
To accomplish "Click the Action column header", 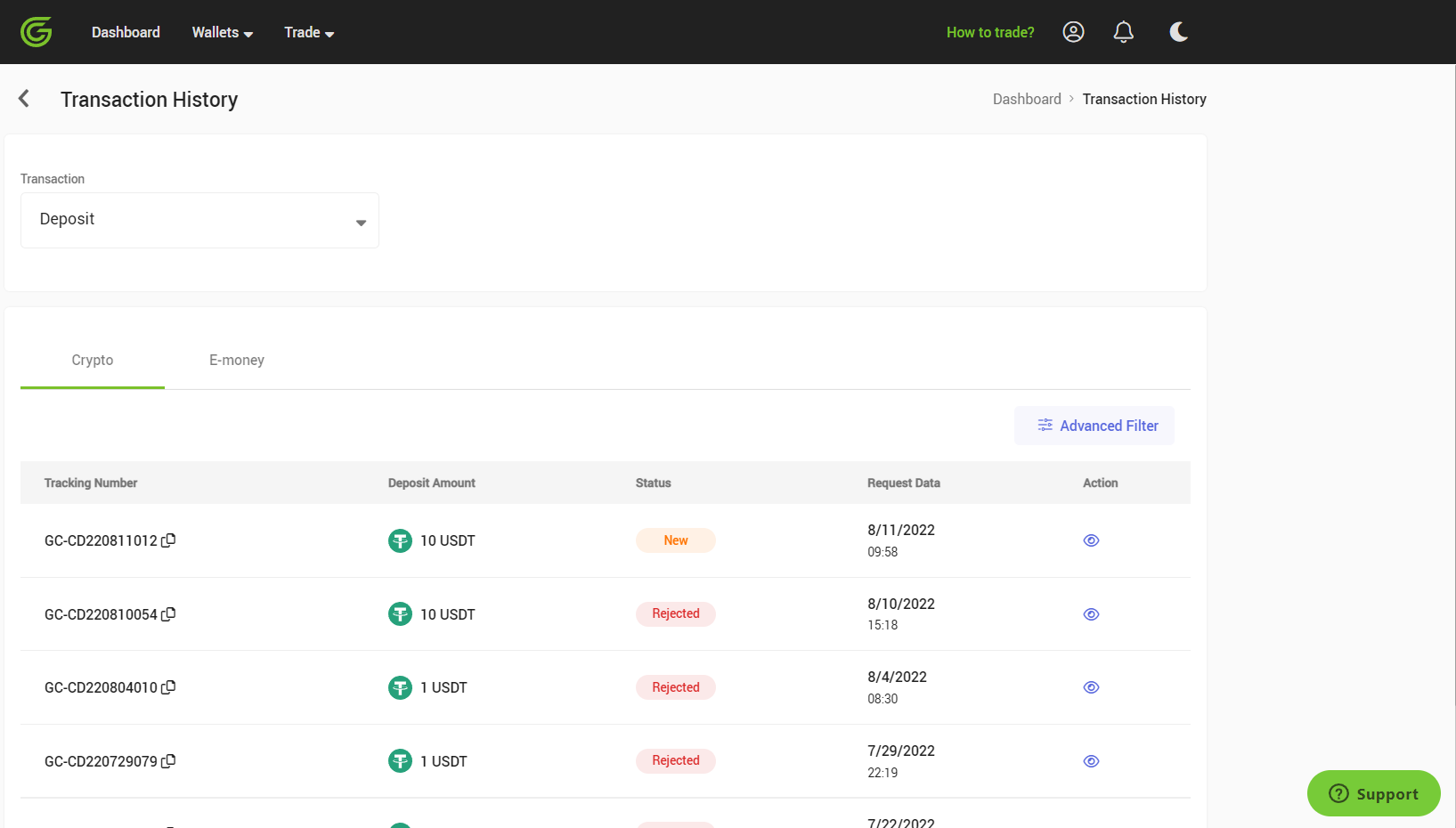I will (x=1101, y=483).
